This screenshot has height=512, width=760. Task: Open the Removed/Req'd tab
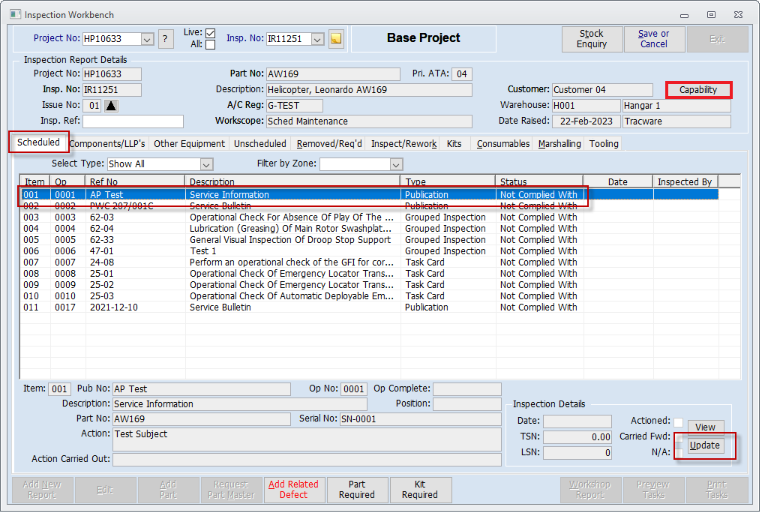pyautogui.click(x=329, y=144)
